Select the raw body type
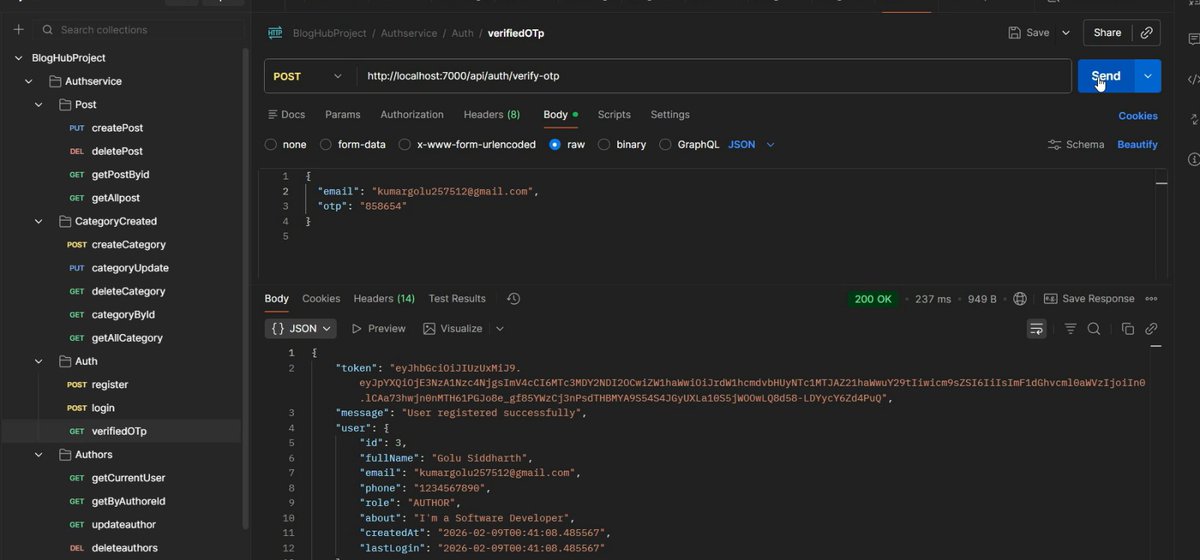The height and width of the screenshot is (560, 1200). click(x=555, y=145)
